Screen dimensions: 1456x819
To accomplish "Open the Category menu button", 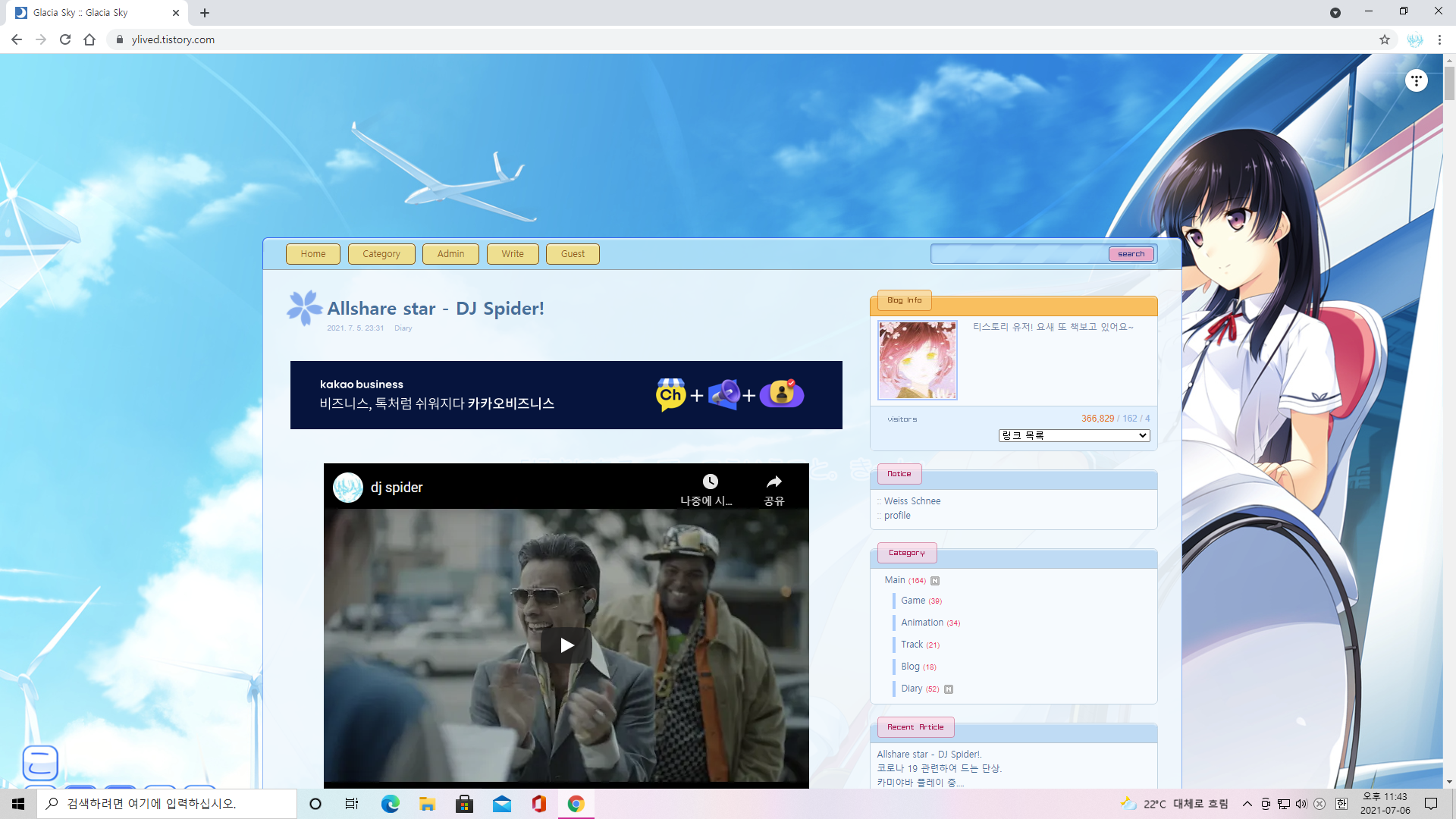I will [381, 254].
